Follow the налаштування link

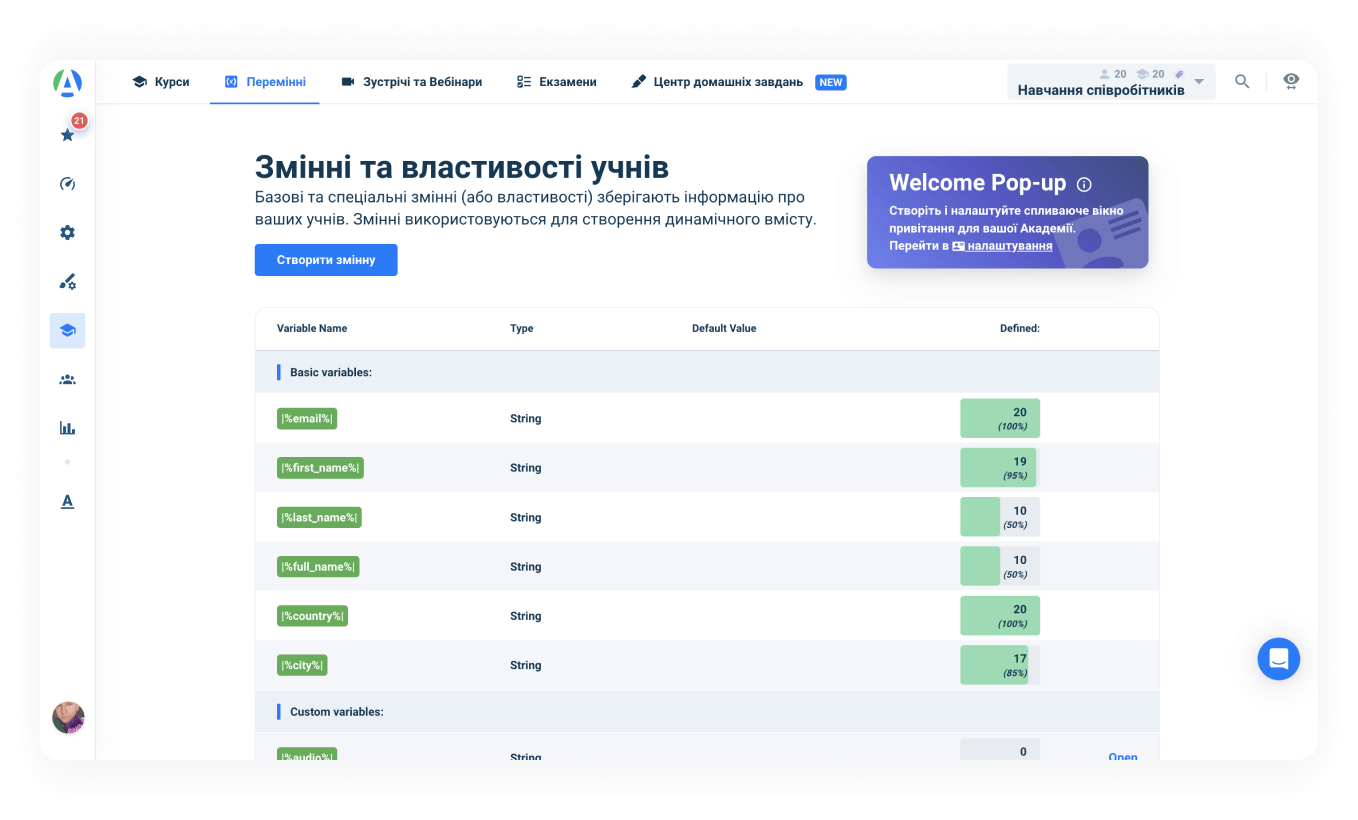[1008, 246]
